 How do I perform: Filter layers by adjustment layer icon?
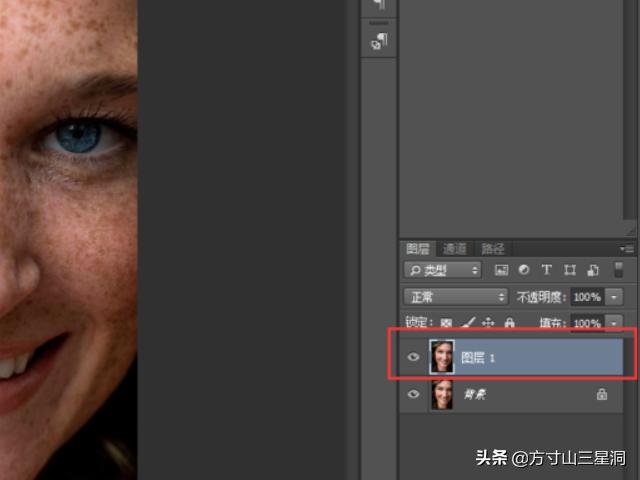pyautogui.click(x=524, y=270)
